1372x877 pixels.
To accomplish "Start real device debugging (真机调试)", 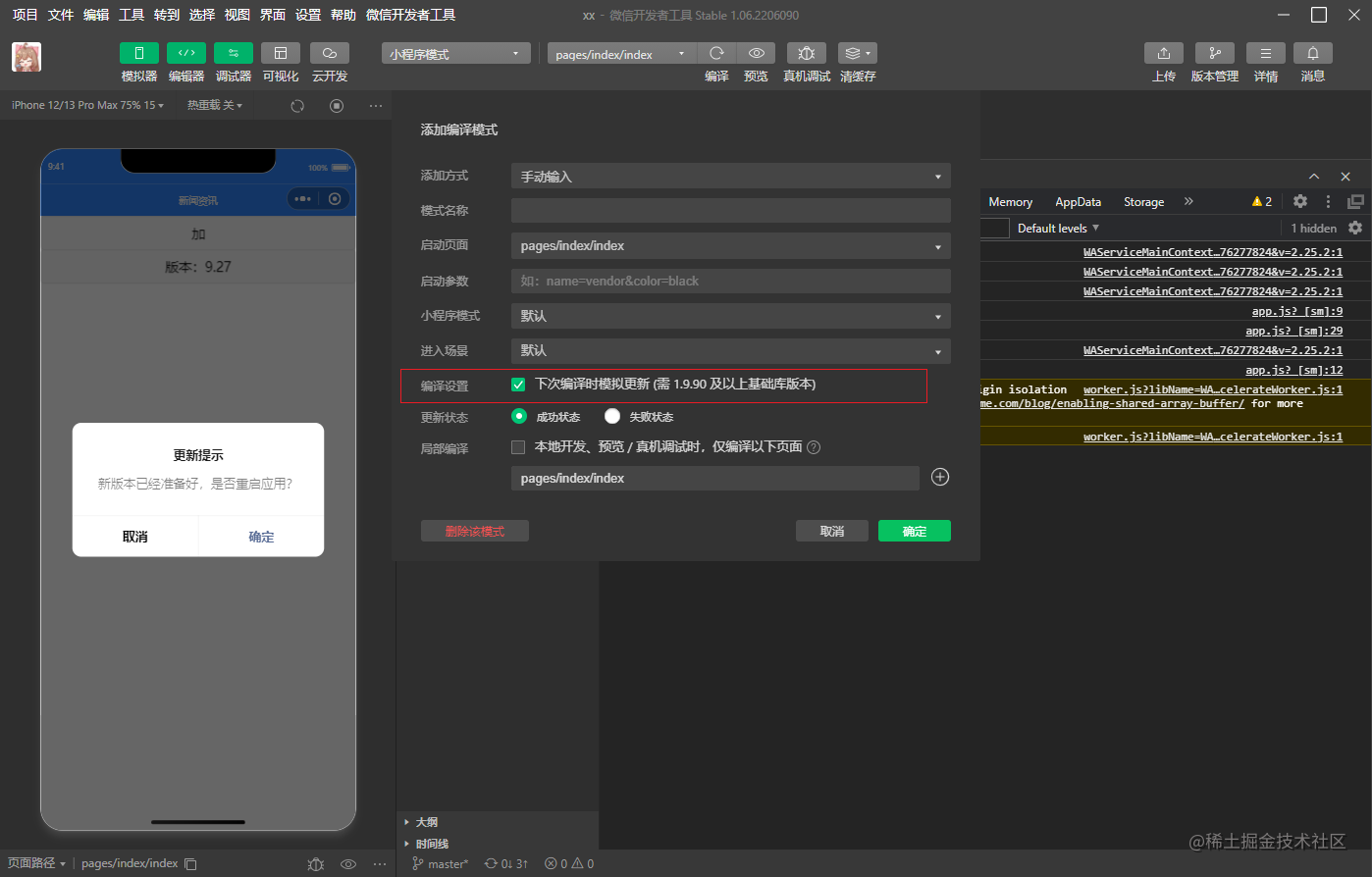I will point(807,53).
